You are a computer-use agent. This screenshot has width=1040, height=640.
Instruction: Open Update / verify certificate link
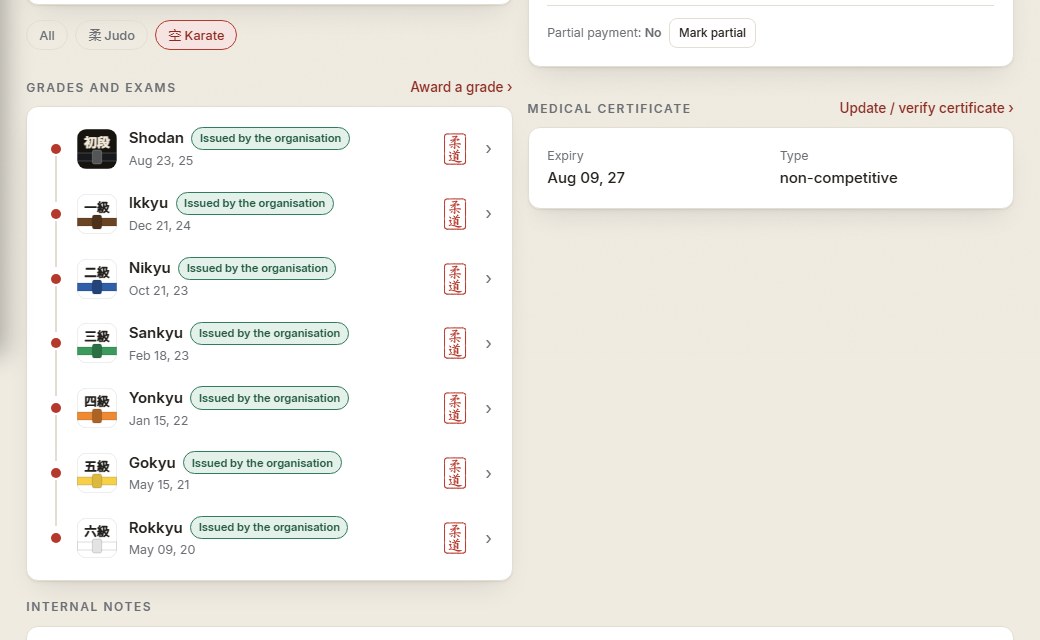(x=926, y=108)
